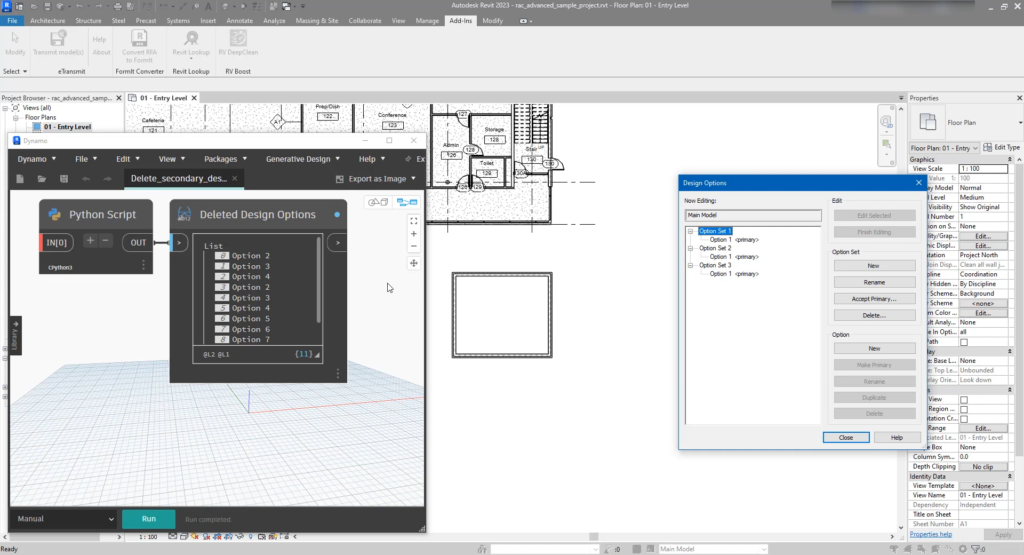Click the Python logo on Python Script node
This screenshot has height=555, width=1024.
click(x=55, y=214)
